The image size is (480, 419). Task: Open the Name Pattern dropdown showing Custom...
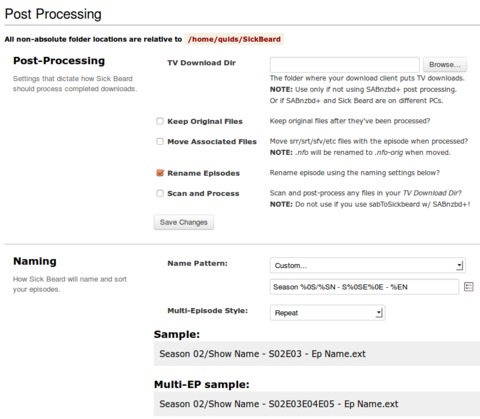(368, 265)
